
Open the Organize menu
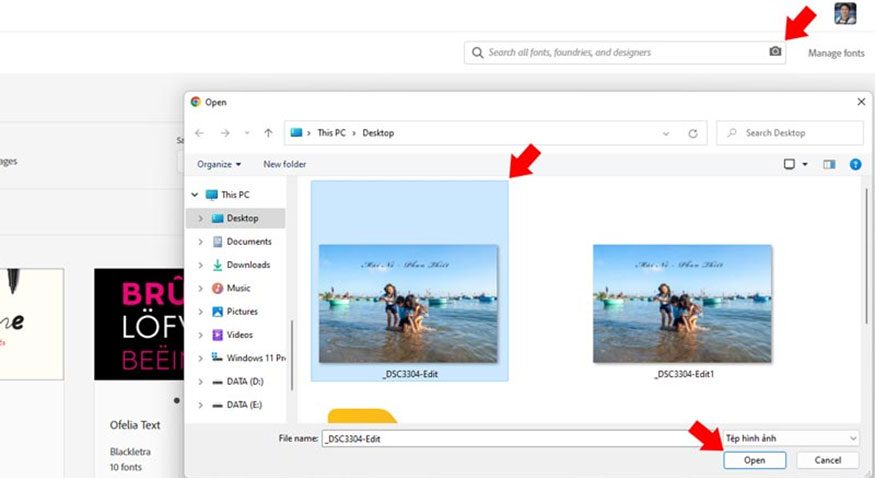tap(219, 164)
